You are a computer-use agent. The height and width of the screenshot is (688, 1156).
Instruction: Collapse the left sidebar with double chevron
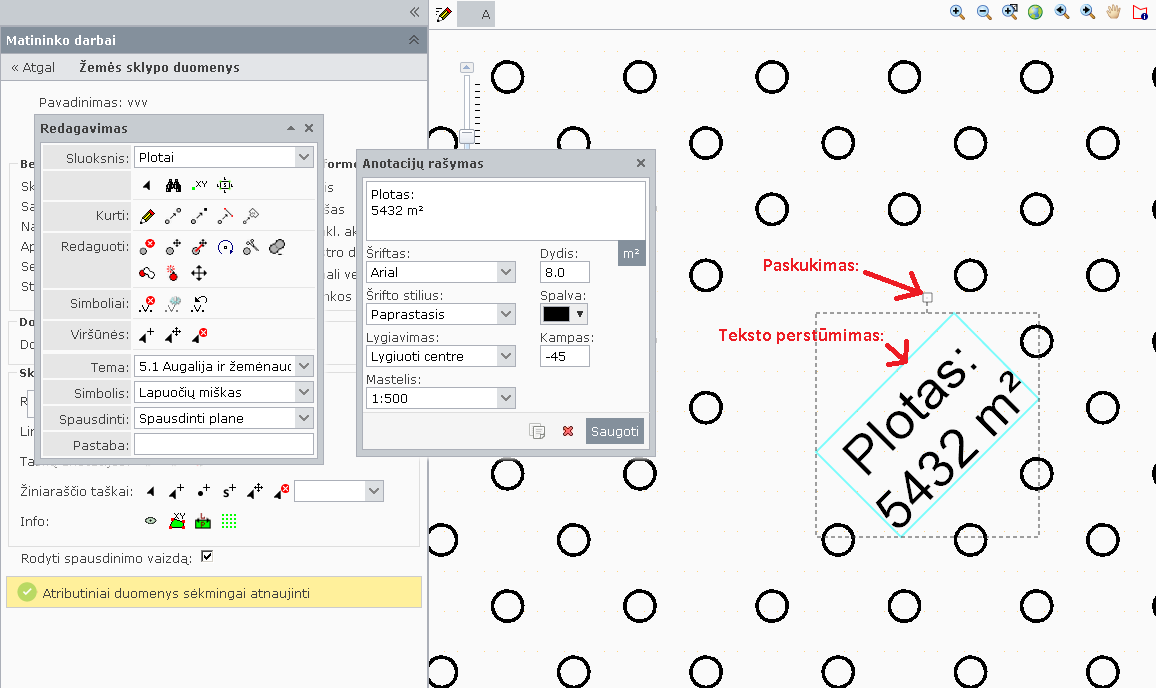414,12
